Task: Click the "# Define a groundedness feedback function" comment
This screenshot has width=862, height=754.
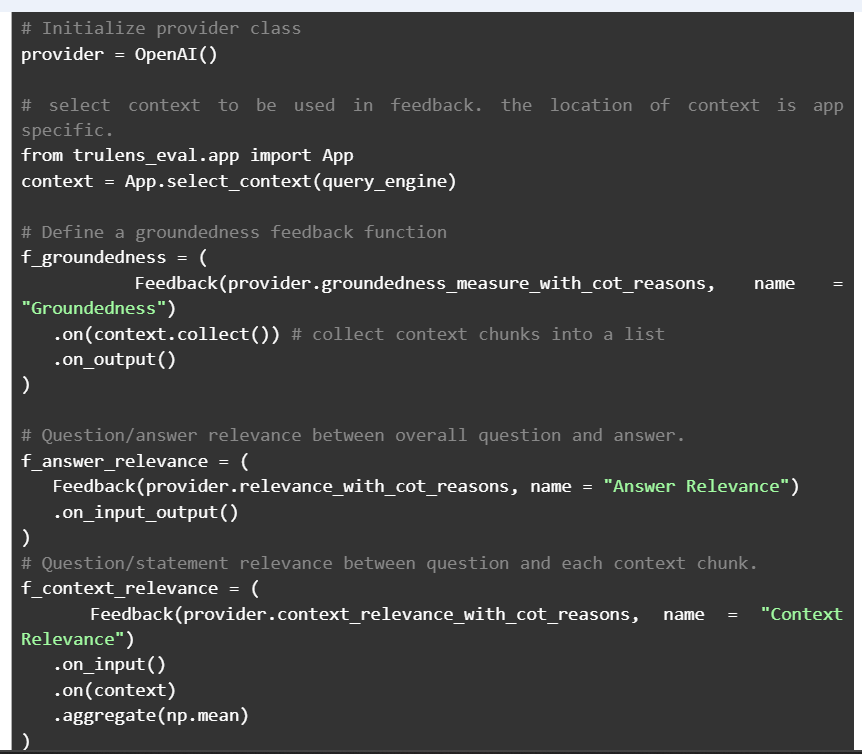Action: [x=234, y=232]
